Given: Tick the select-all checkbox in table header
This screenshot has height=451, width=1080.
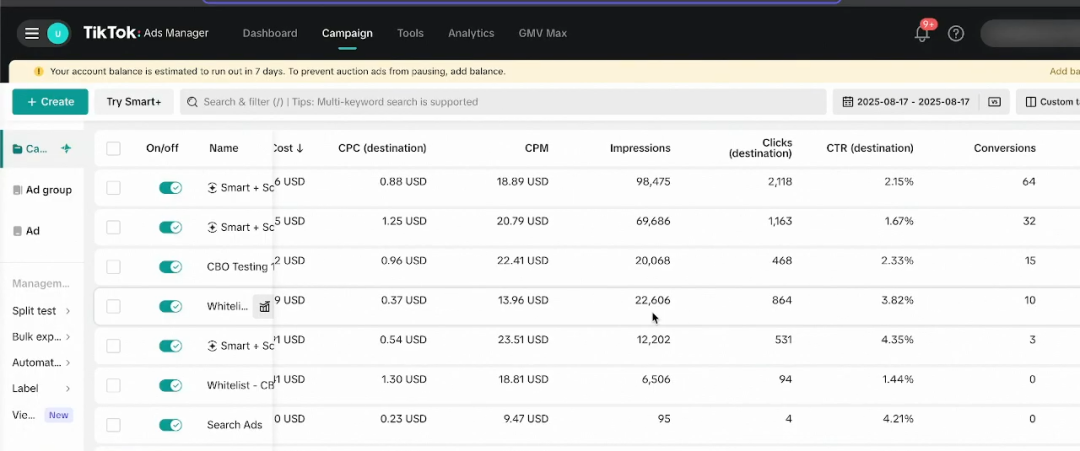Looking at the screenshot, I should [113, 148].
